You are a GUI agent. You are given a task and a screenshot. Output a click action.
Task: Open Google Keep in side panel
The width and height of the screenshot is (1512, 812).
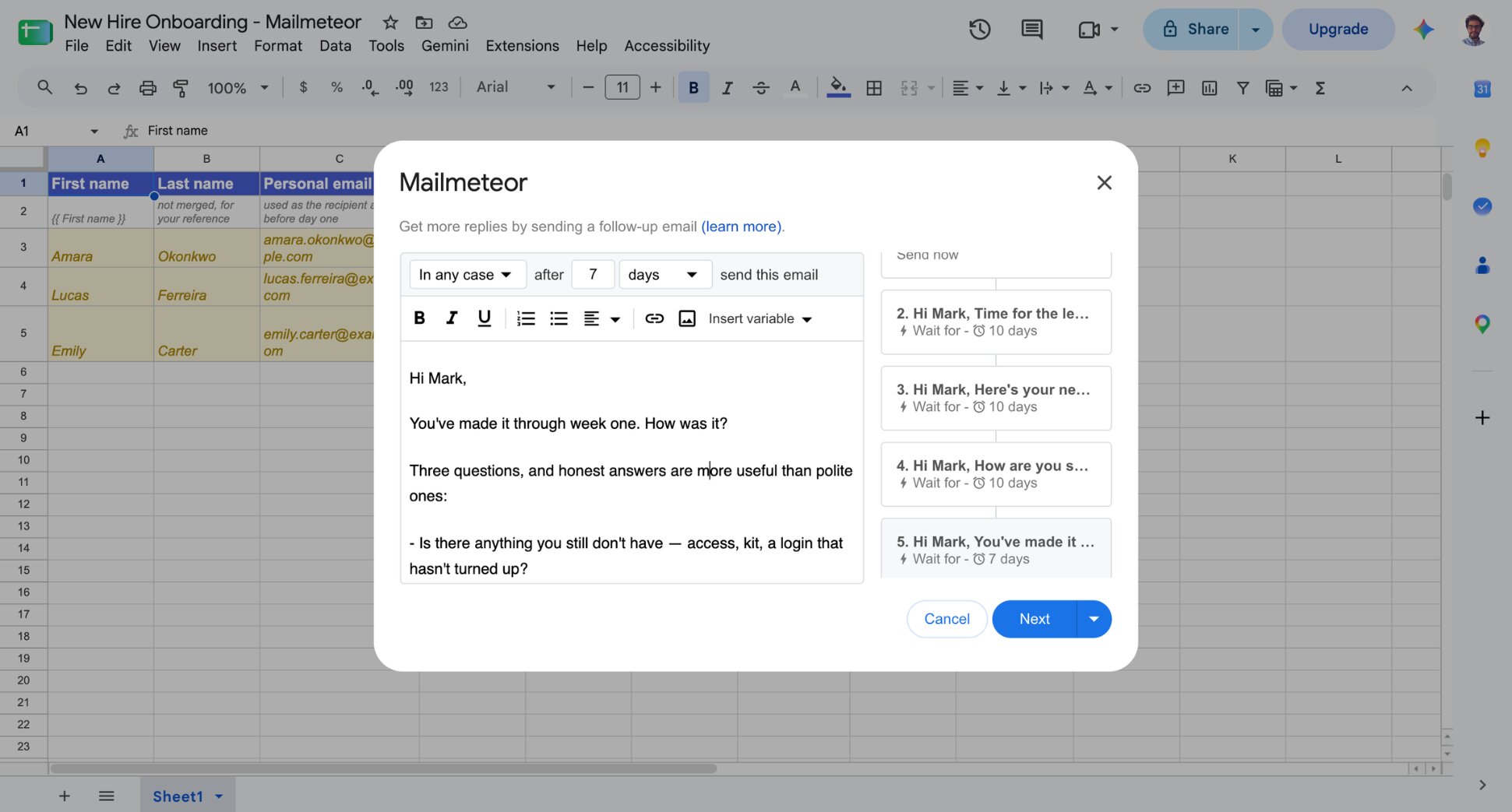pyautogui.click(x=1482, y=147)
